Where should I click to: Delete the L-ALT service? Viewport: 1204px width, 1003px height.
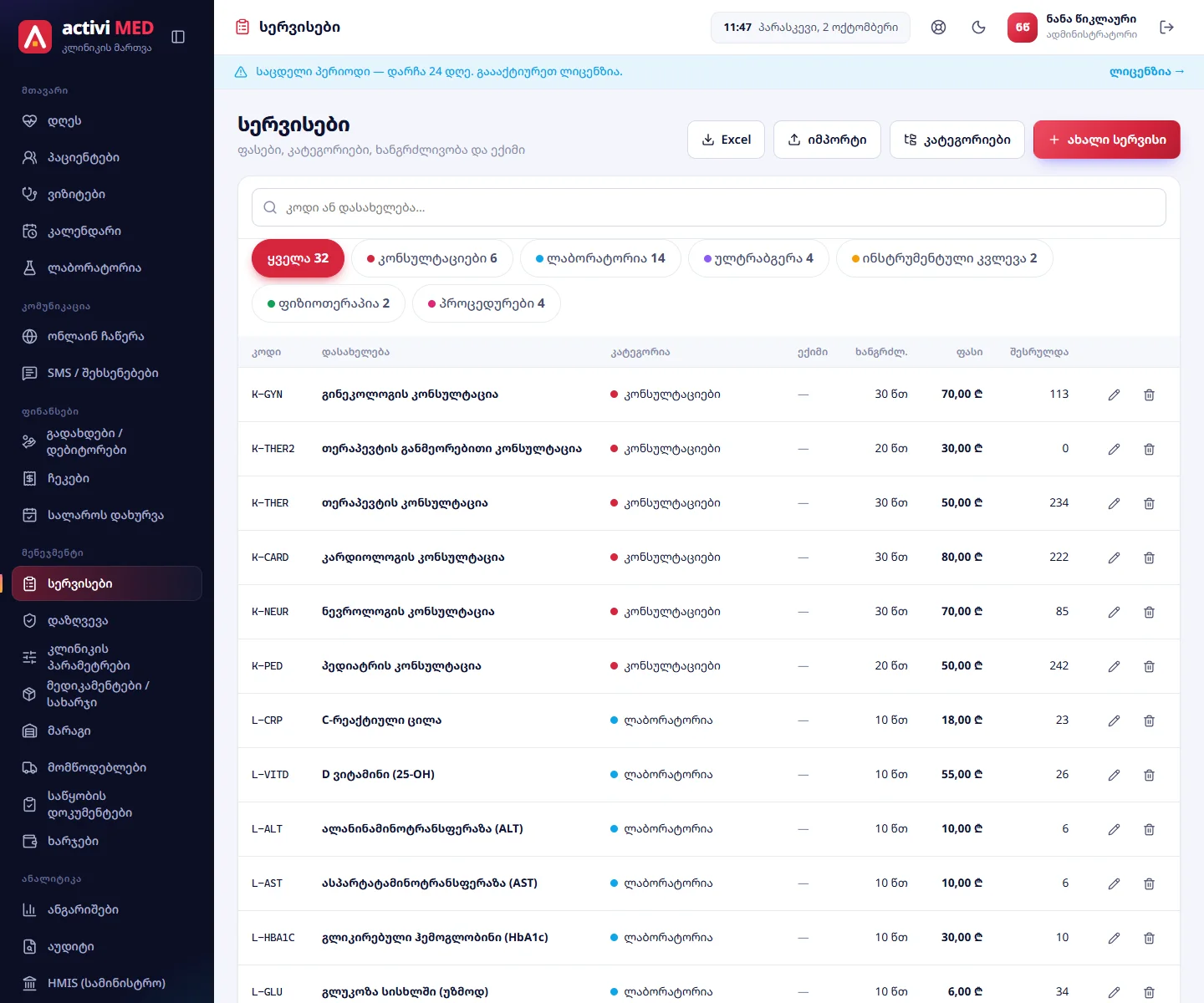click(1149, 829)
